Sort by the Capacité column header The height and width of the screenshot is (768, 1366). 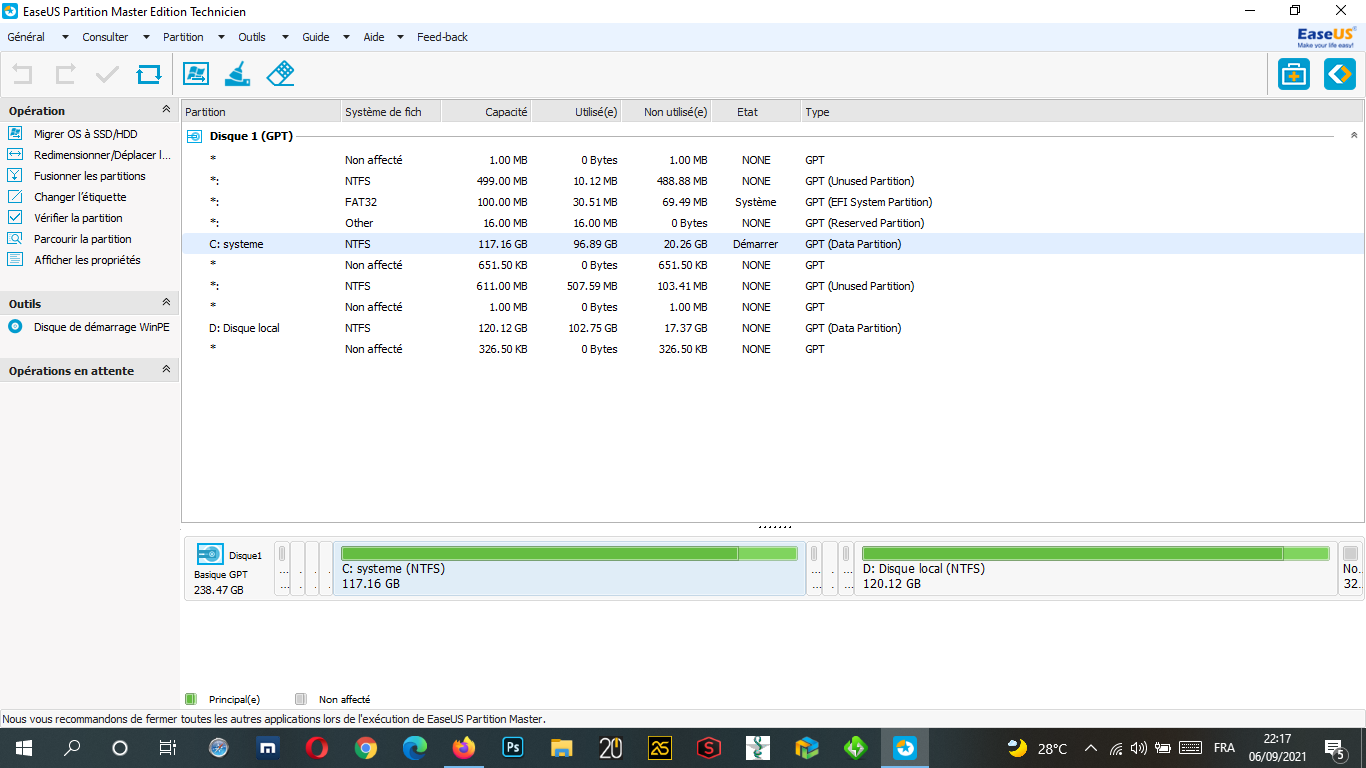click(486, 112)
